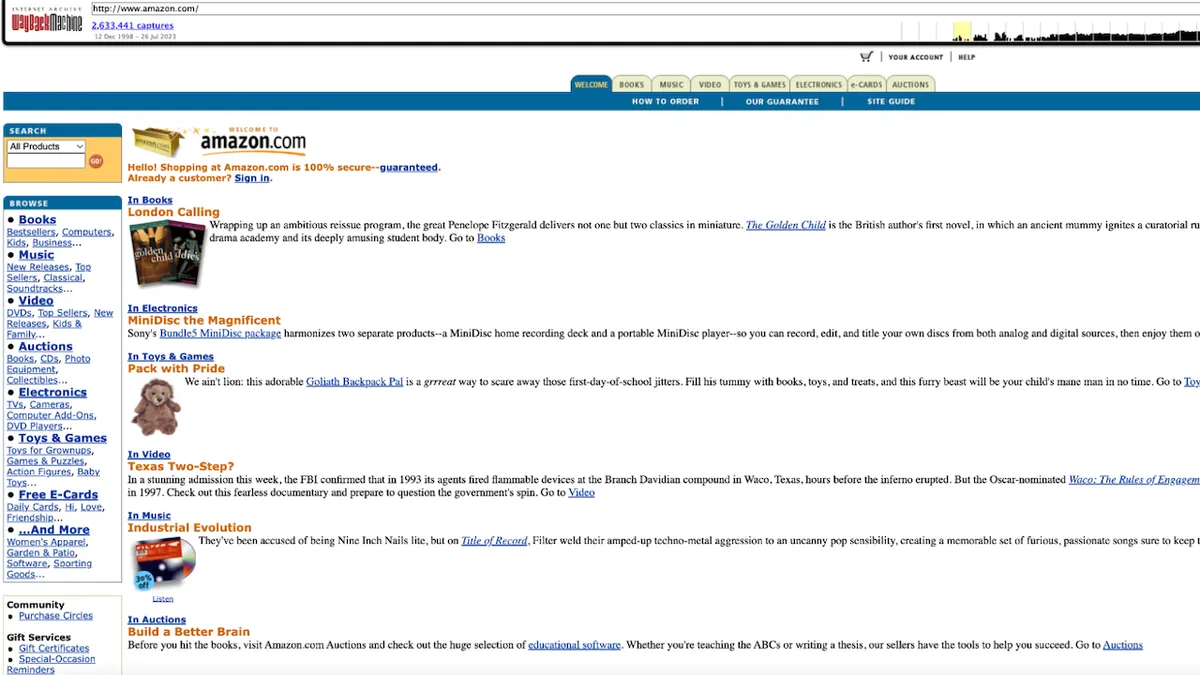Switch to the Music tab
Screen dimensions: 1200x675
672,85
